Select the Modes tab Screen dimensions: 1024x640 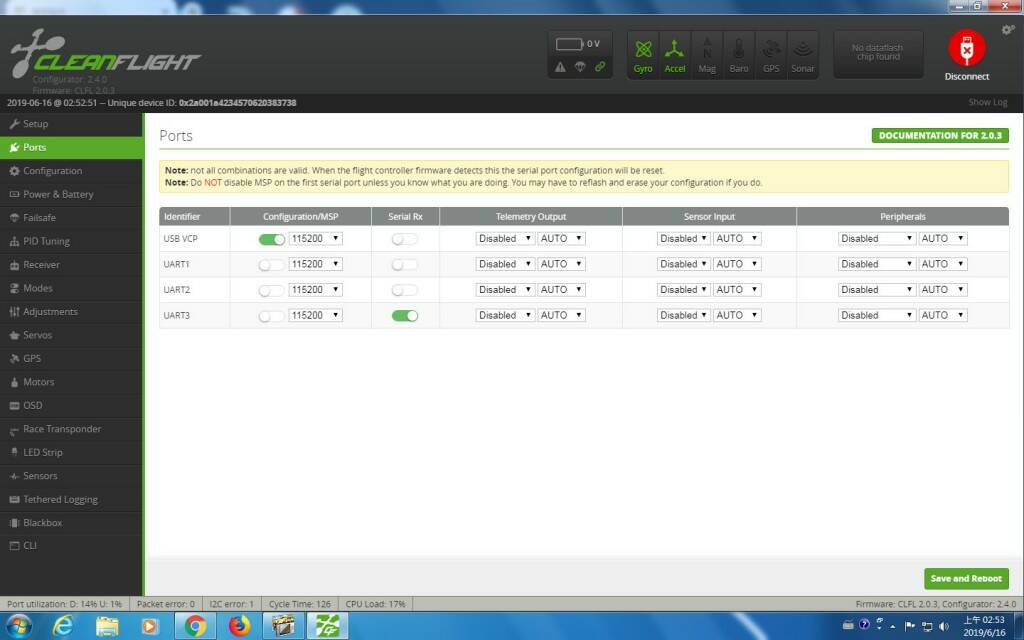point(71,288)
